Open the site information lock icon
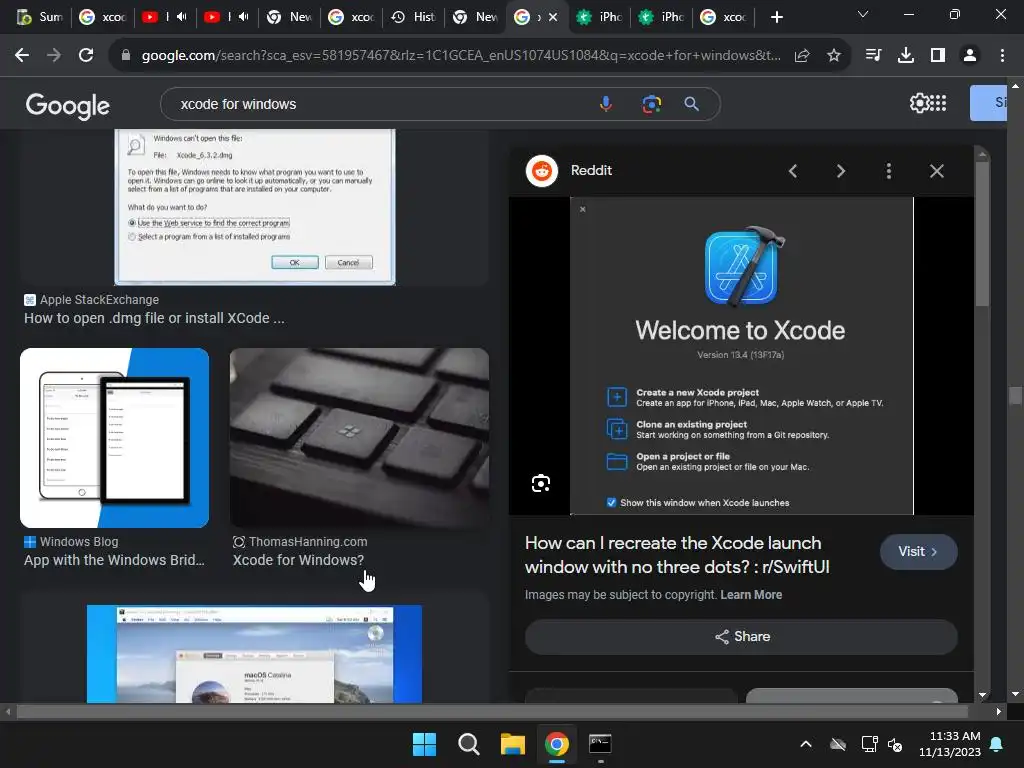1024x768 pixels. click(126, 56)
